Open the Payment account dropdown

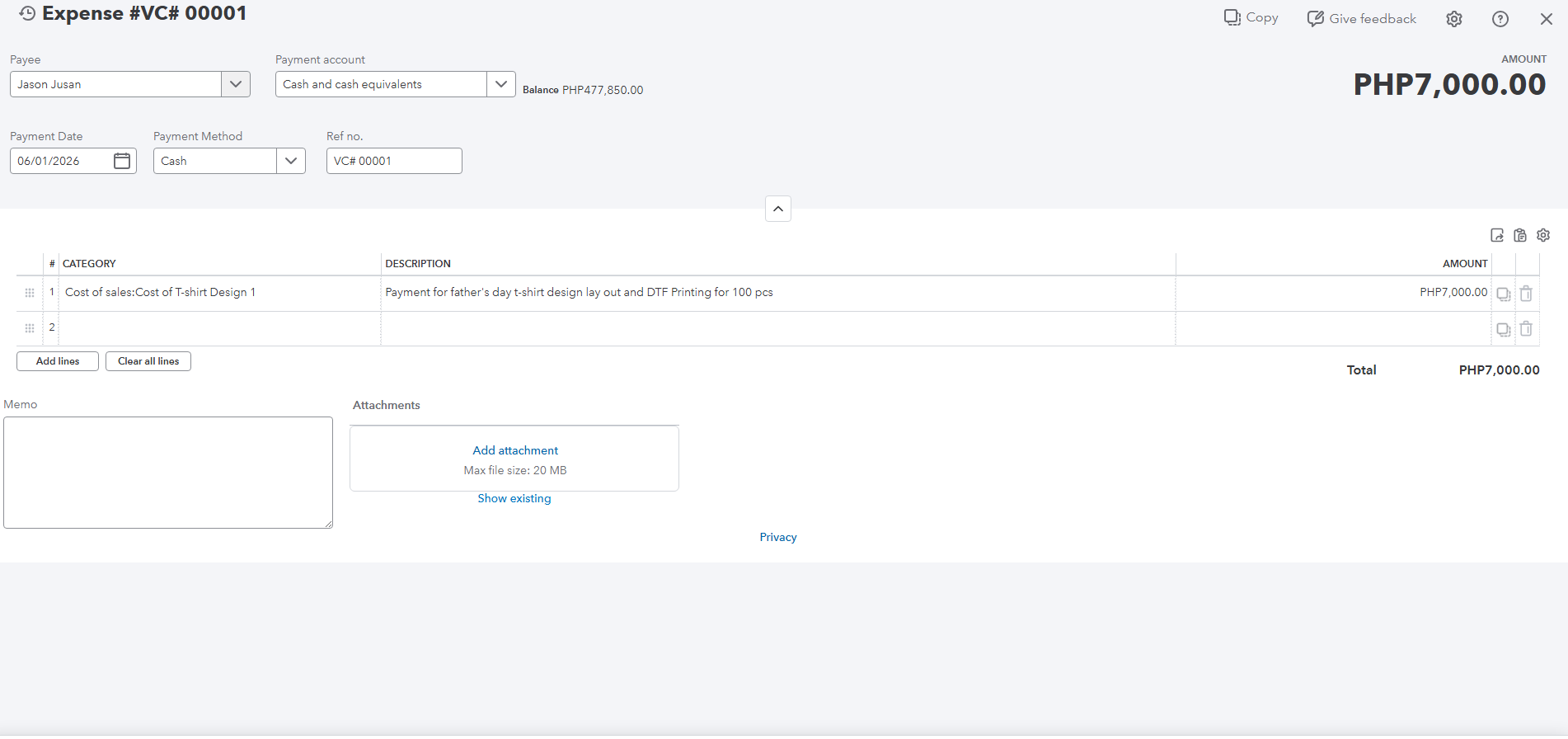point(501,84)
